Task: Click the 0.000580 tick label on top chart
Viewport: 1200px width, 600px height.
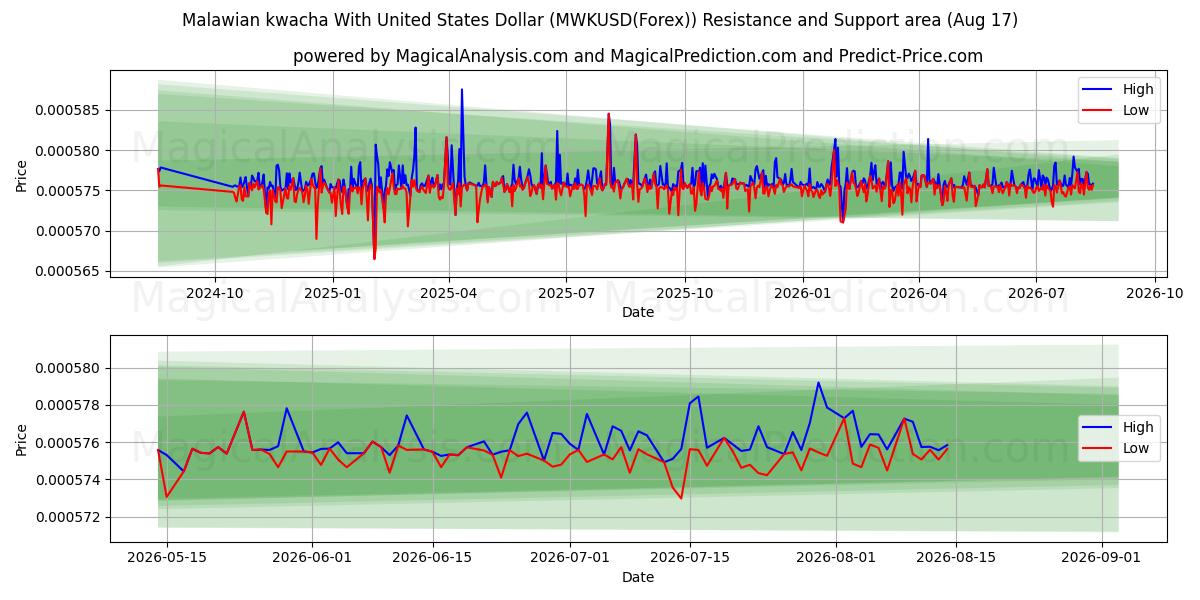Action: coord(69,151)
